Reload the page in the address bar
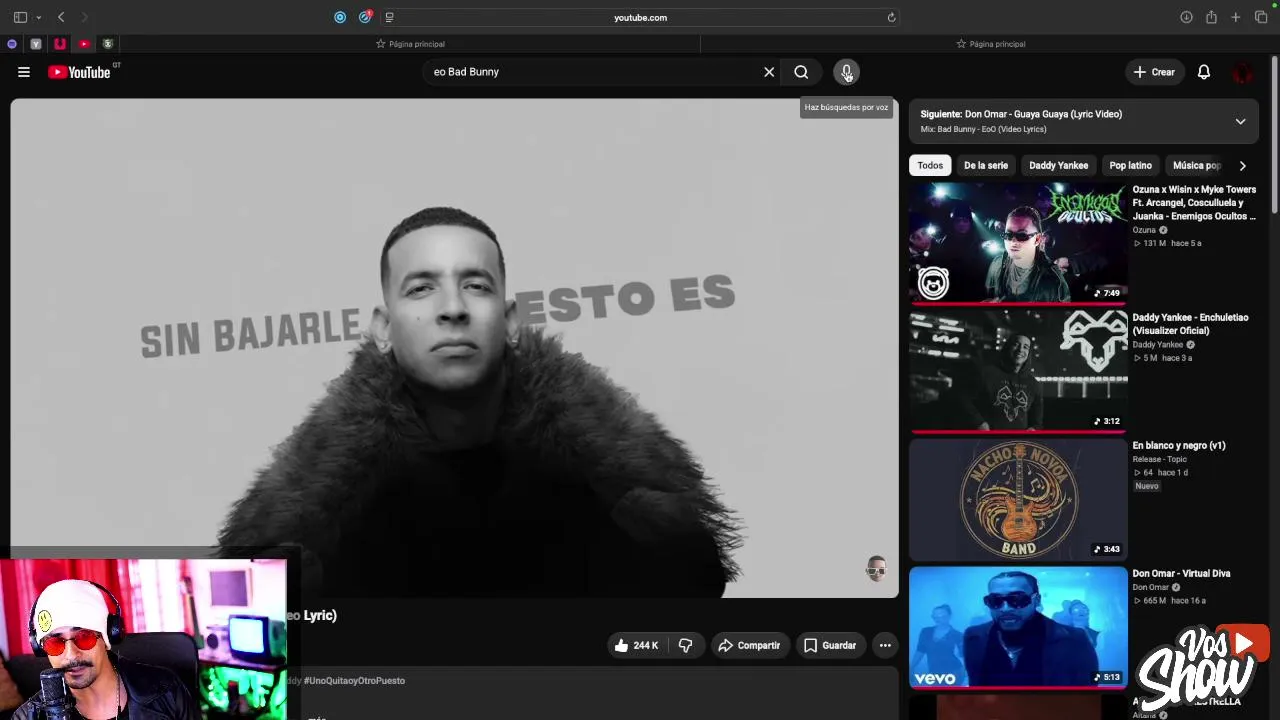 (x=891, y=17)
